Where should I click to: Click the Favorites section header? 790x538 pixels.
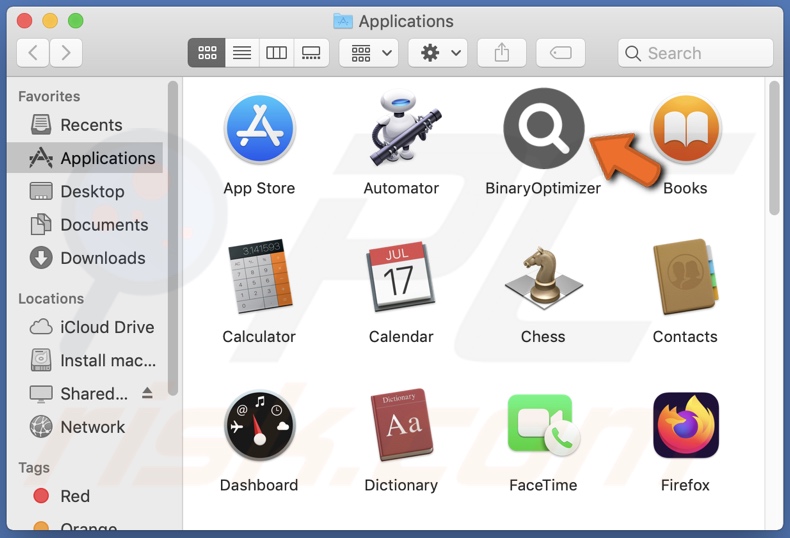[x=49, y=96]
